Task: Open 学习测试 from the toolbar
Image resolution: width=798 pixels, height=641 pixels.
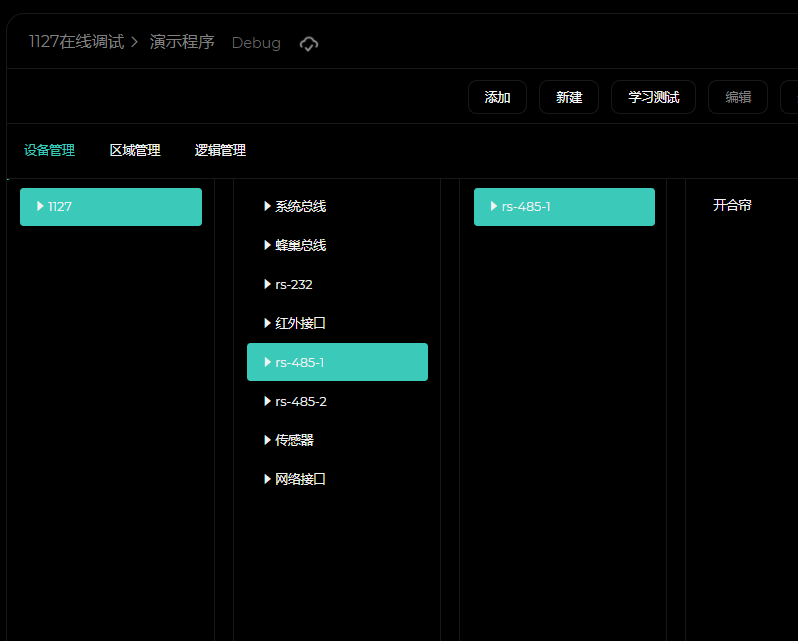Action: pos(653,97)
